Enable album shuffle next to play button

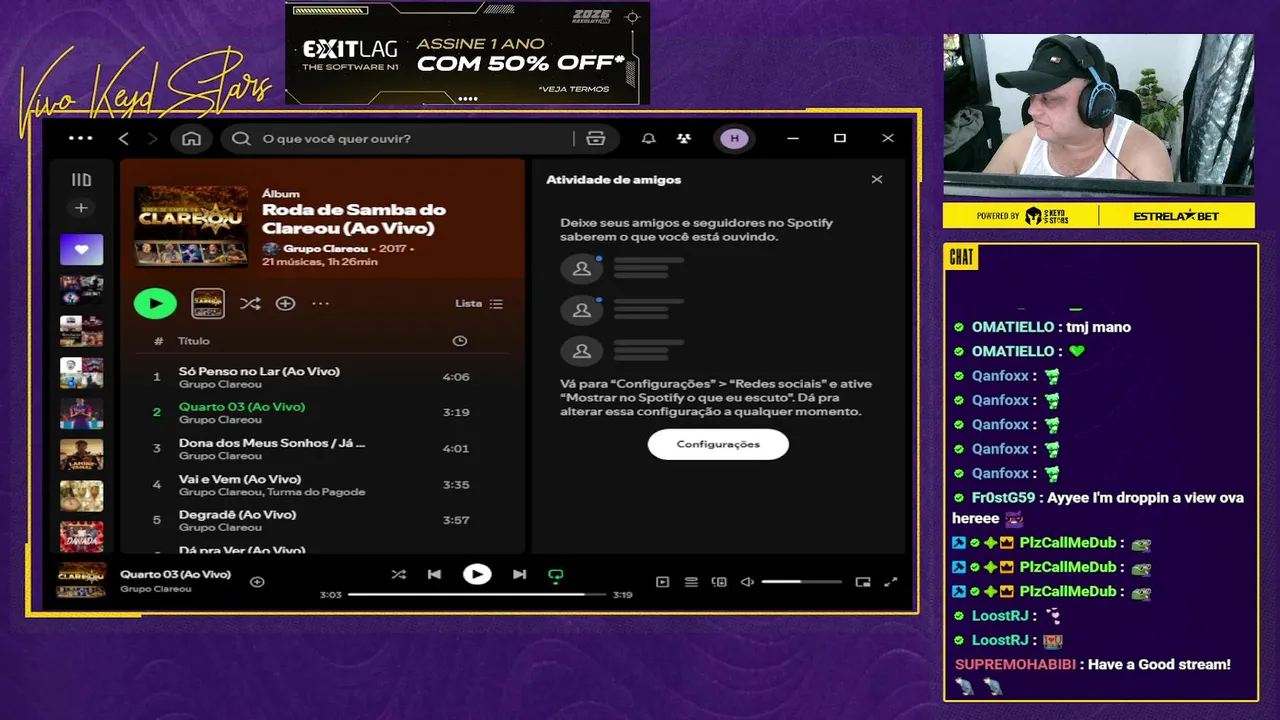click(250, 303)
